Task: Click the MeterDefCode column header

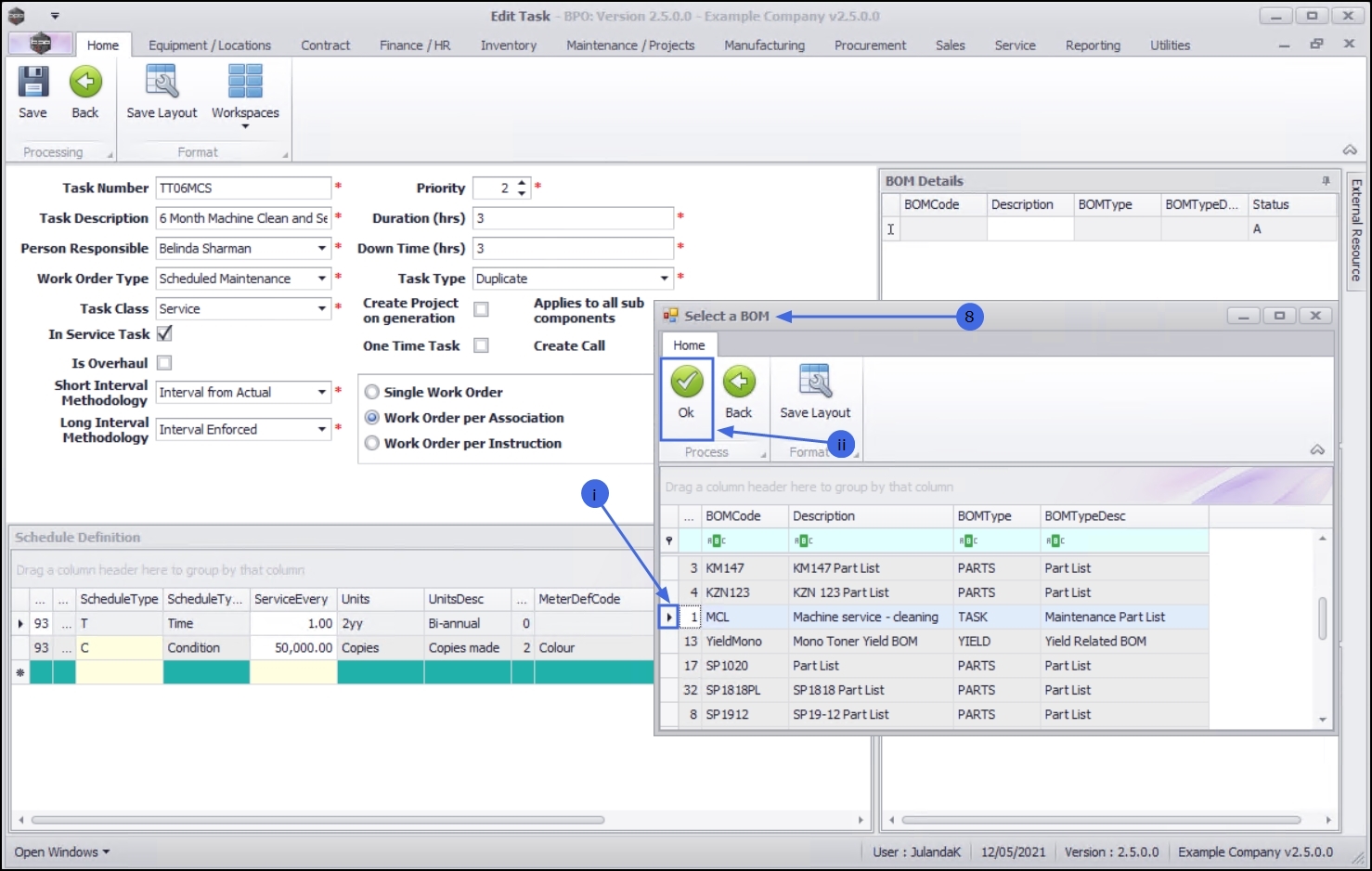Action: point(595,599)
